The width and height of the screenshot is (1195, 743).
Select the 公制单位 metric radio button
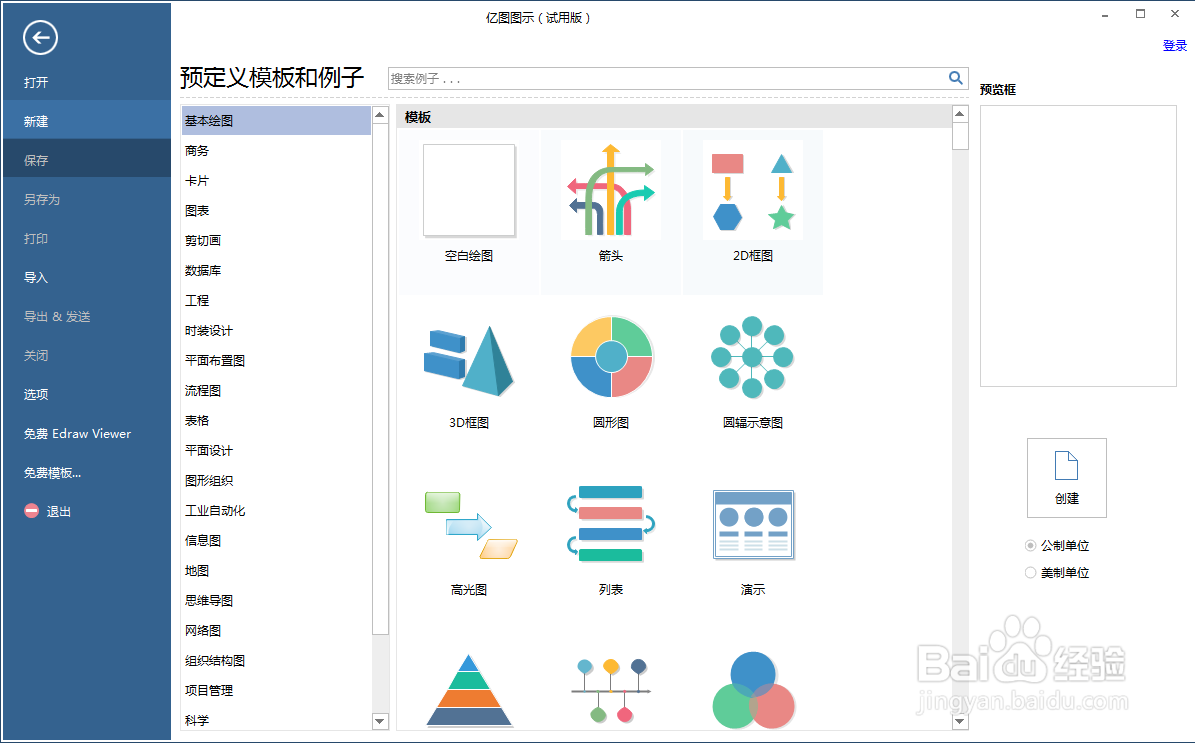click(x=1030, y=546)
